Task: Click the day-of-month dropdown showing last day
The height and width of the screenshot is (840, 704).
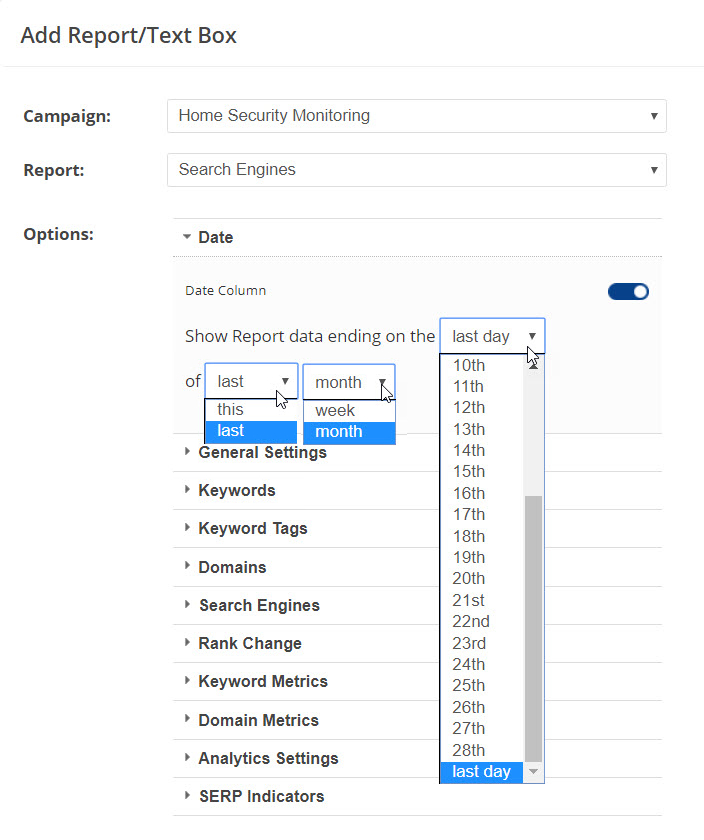Action: [x=492, y=337]
